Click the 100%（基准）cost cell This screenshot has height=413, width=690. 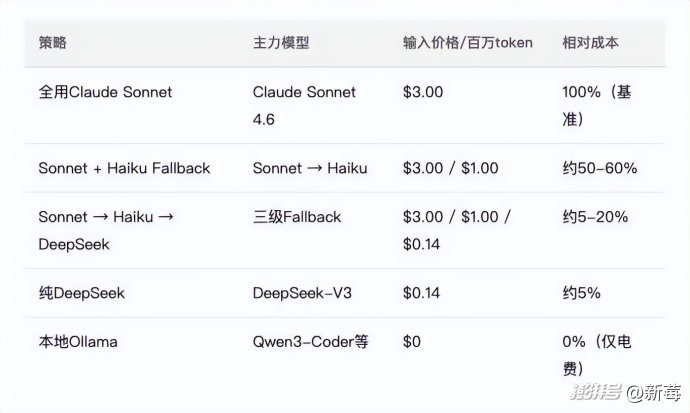pyautogui.click(x=597, y=105)
